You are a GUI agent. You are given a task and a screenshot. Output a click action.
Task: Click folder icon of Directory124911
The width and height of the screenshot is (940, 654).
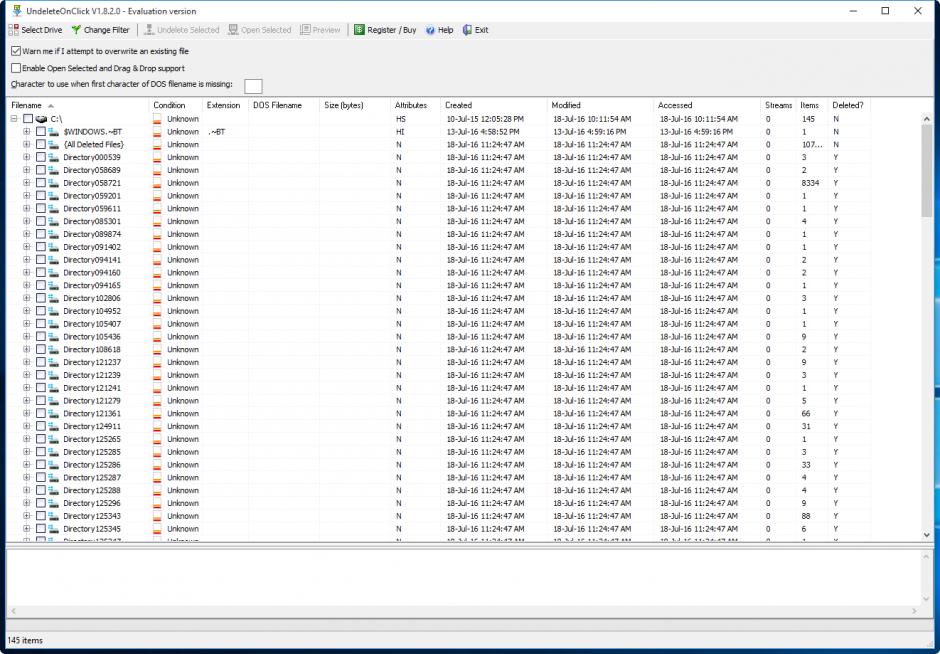[54, 426]
